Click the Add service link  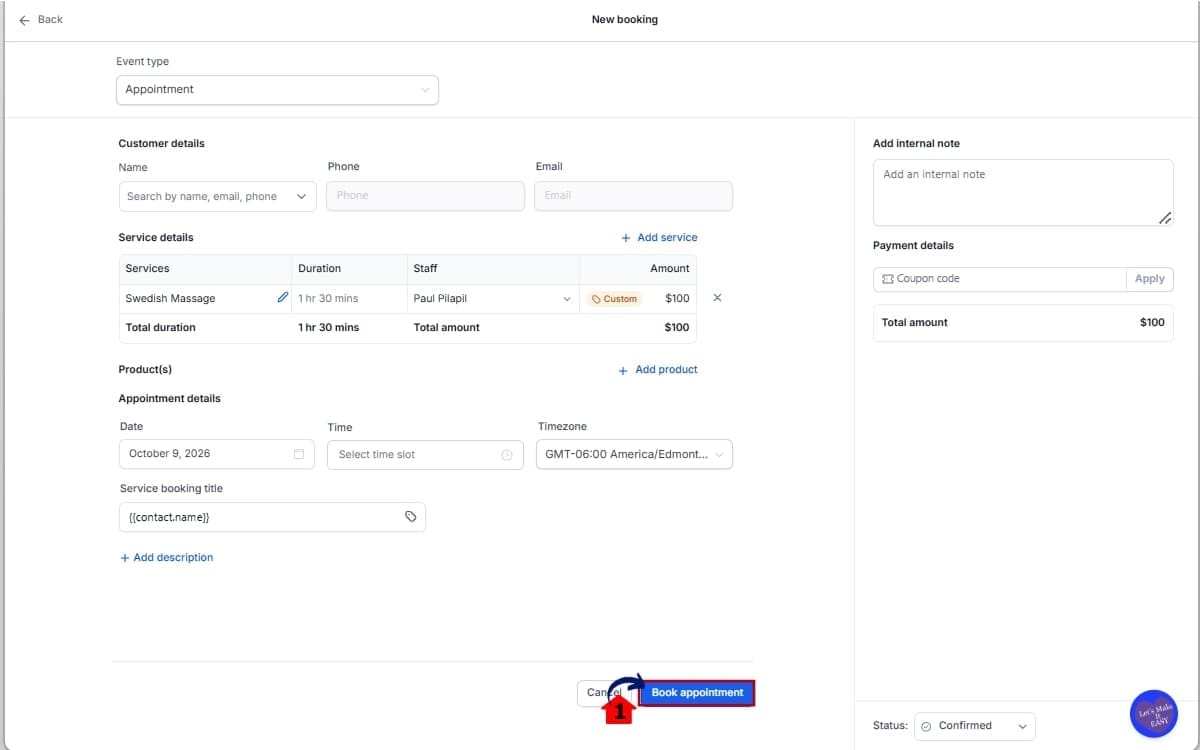(x=659, y=238)
